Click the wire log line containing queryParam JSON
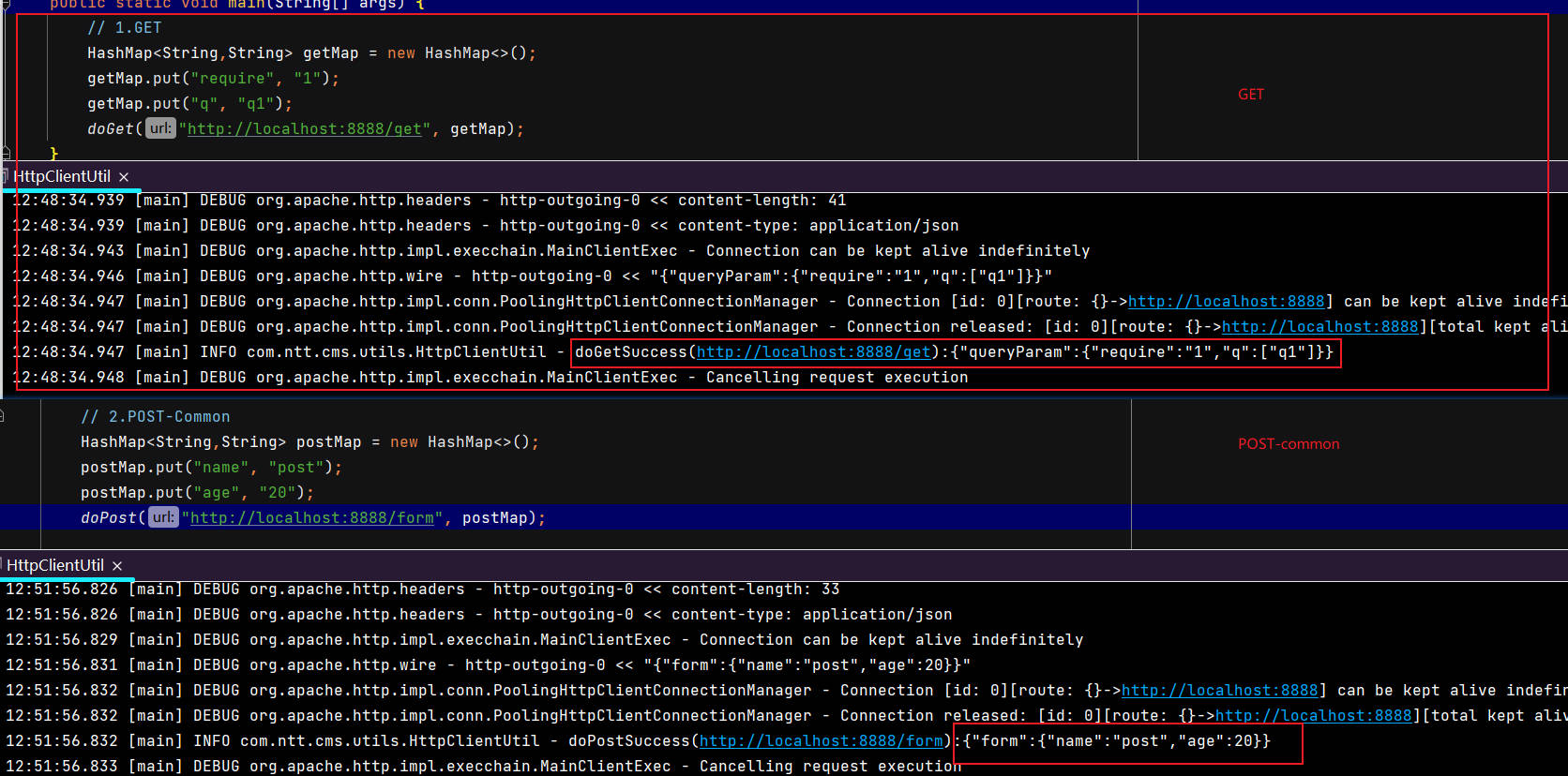Image resolution: width=1568 pixels, height=776 pixels. pos(533,276)
